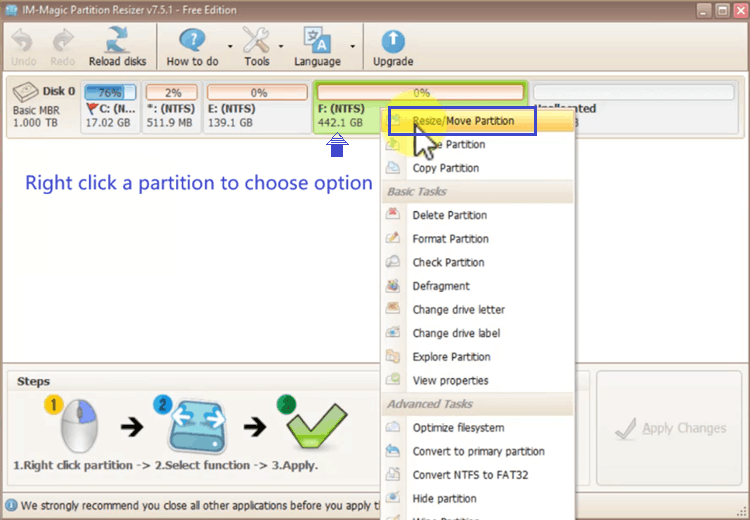This screenshot has width=750, height=520.
Task: Choose Copy Partition menu entry
Action: point(478,168)
